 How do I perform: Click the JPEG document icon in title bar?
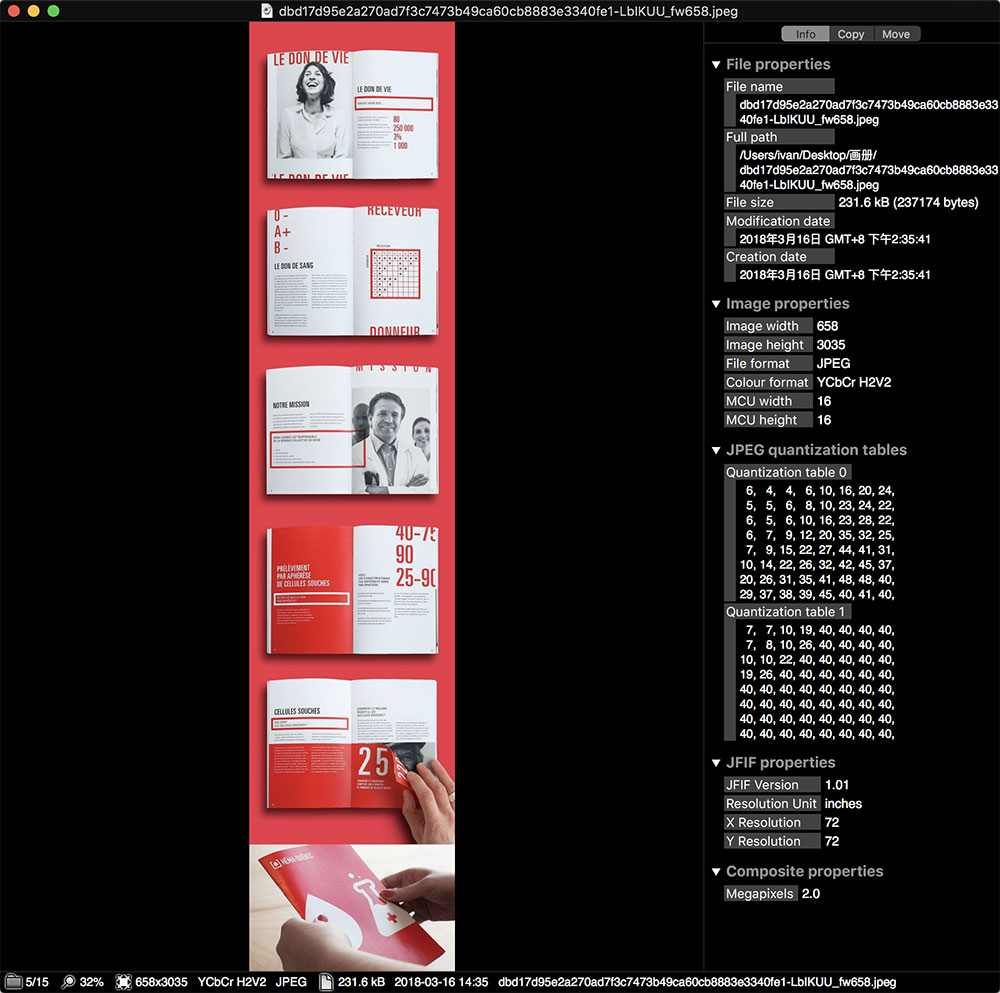(x=267, y=10)
